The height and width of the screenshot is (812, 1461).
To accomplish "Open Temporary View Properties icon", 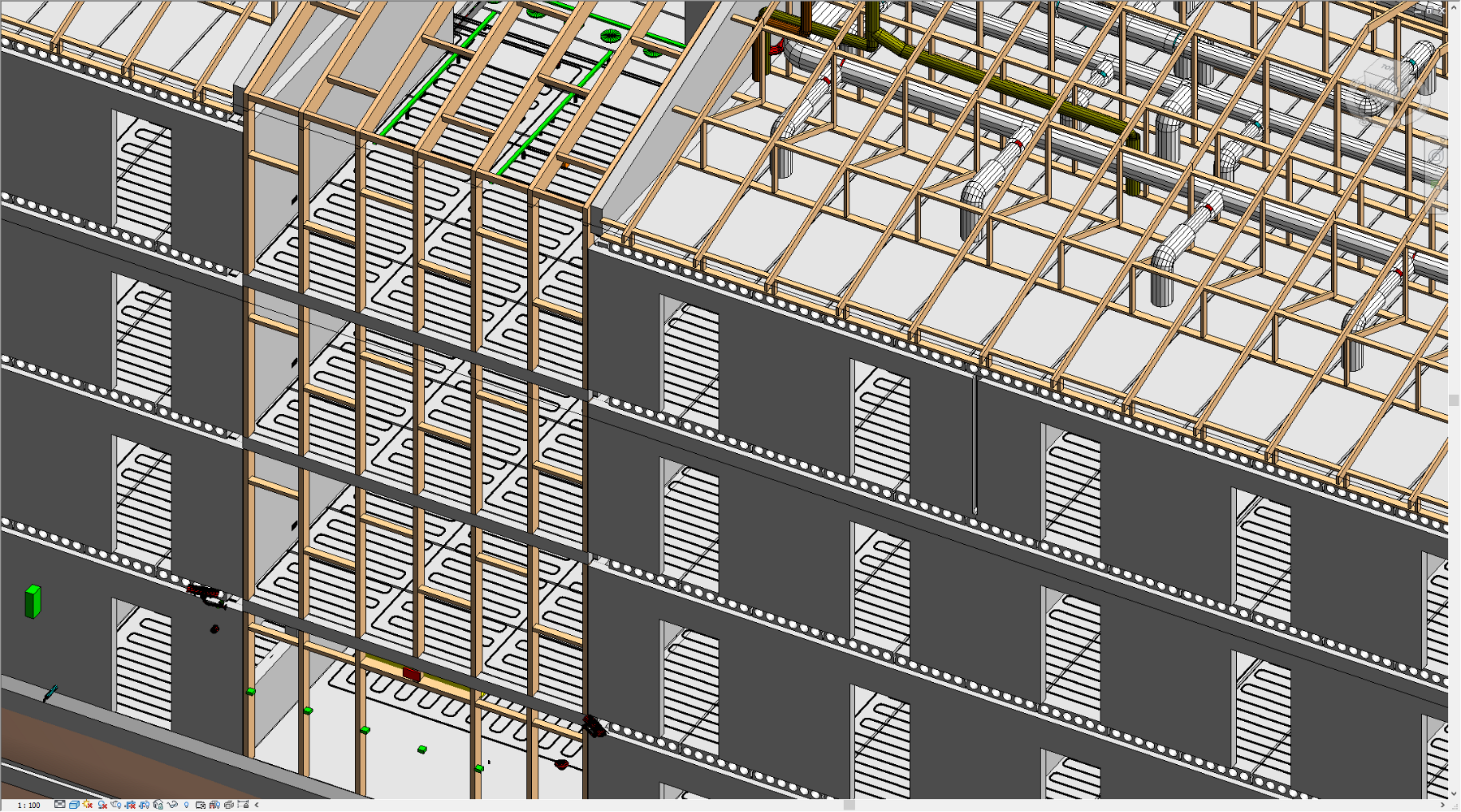I will pyautogui.click(x=201, y=805).
